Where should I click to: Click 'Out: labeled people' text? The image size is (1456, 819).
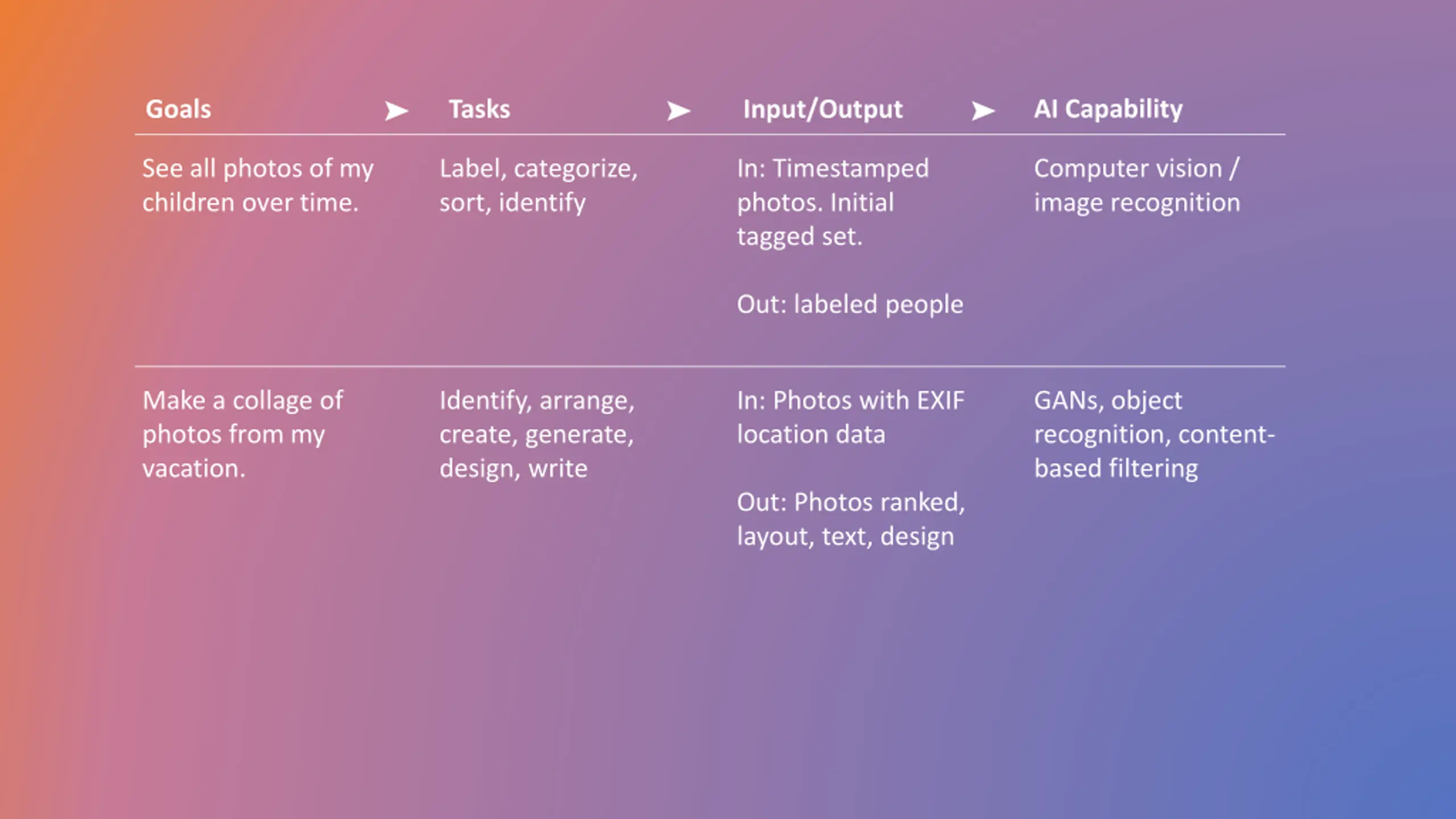click(x=850, y=304)
